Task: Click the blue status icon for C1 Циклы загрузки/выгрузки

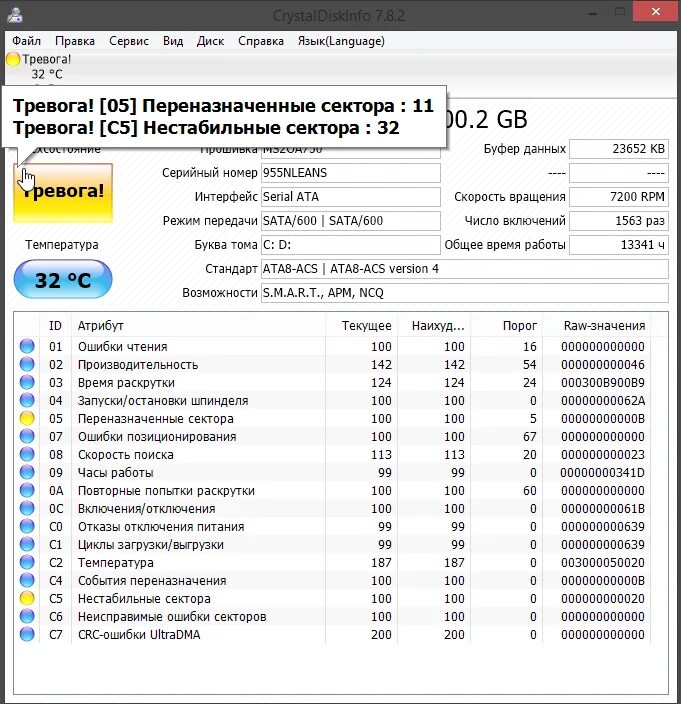Action: pos(27,544)
